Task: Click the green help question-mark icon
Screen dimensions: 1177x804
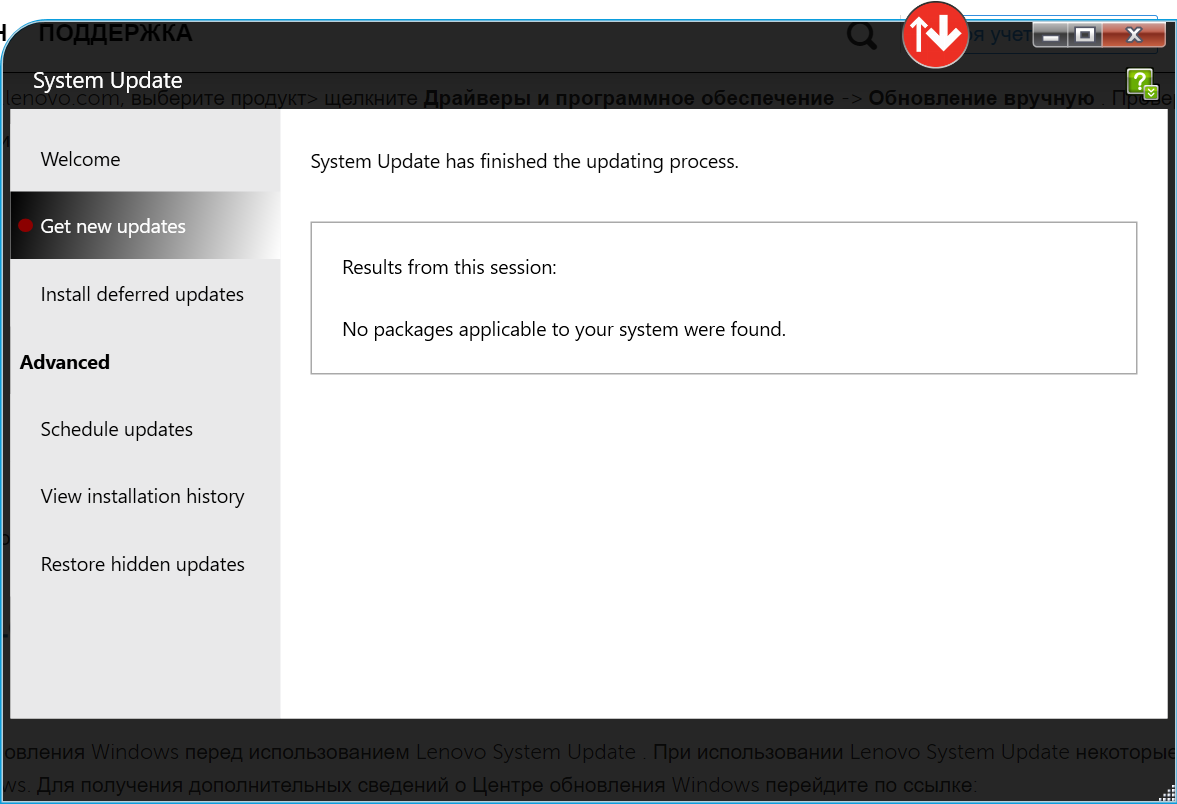Action: (x=1142, y=83)
